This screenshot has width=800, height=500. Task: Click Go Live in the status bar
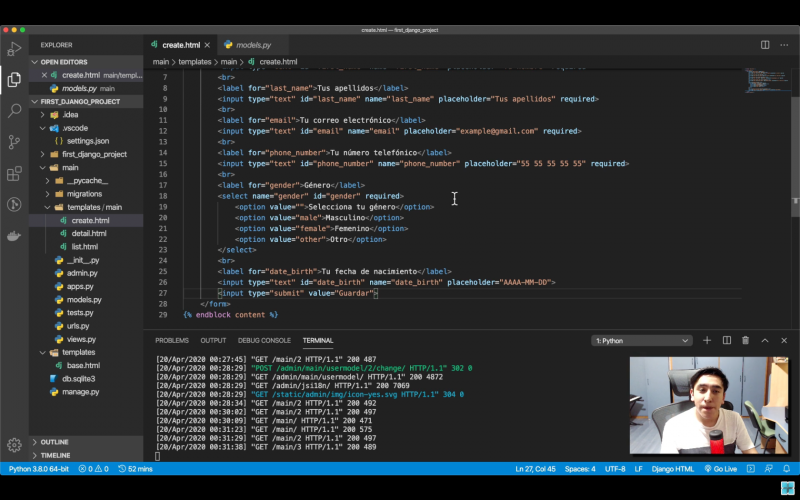point(719,468)
